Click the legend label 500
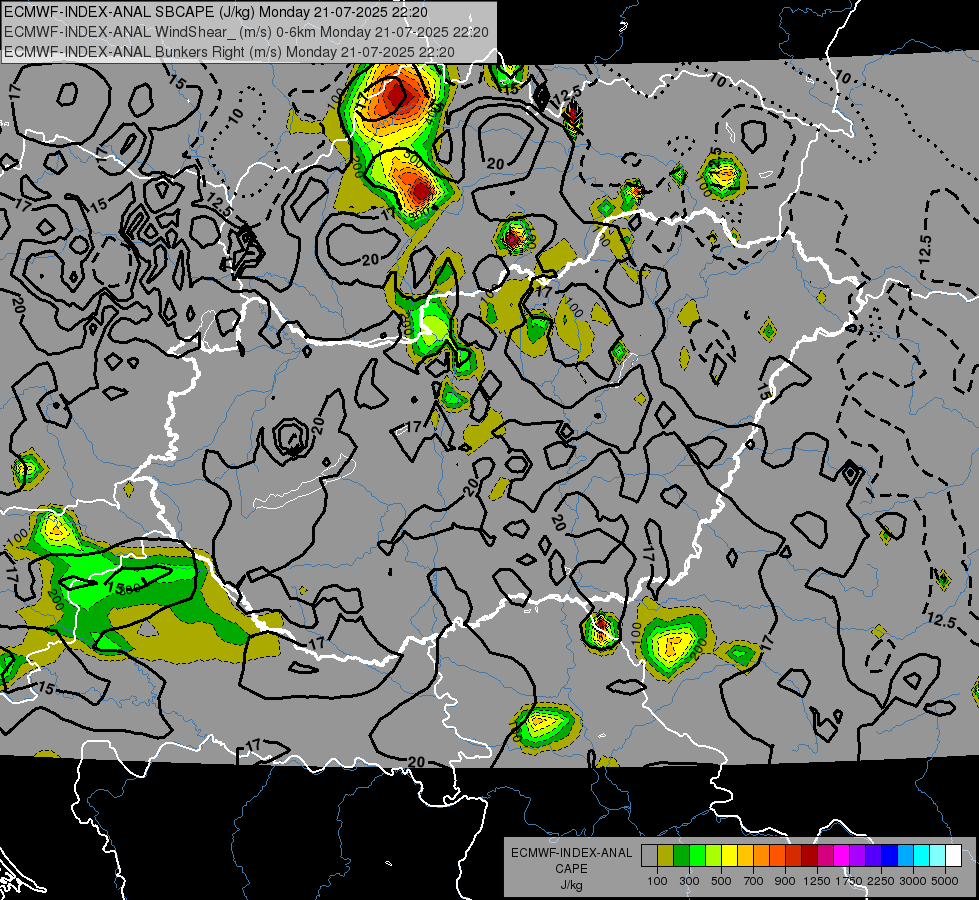The image size is (979, 900). click(722, 881)
